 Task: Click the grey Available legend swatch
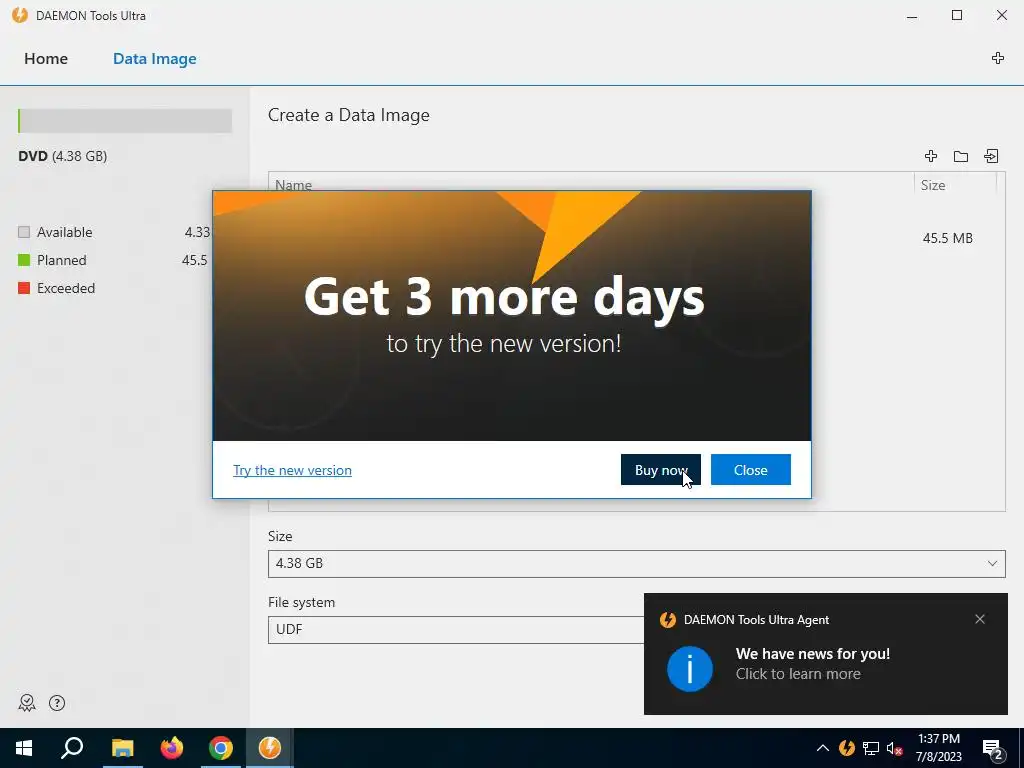(x=24, y=232)
